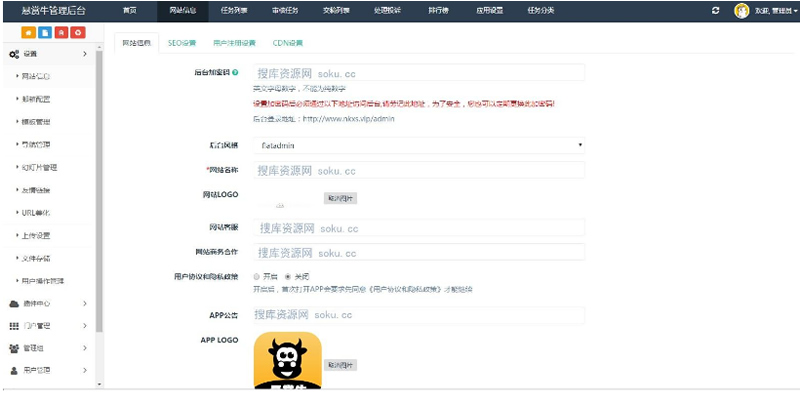Screen dimensions: 800x404
Task: Select the 关闭 radio button
Action: tap(289, 276)
